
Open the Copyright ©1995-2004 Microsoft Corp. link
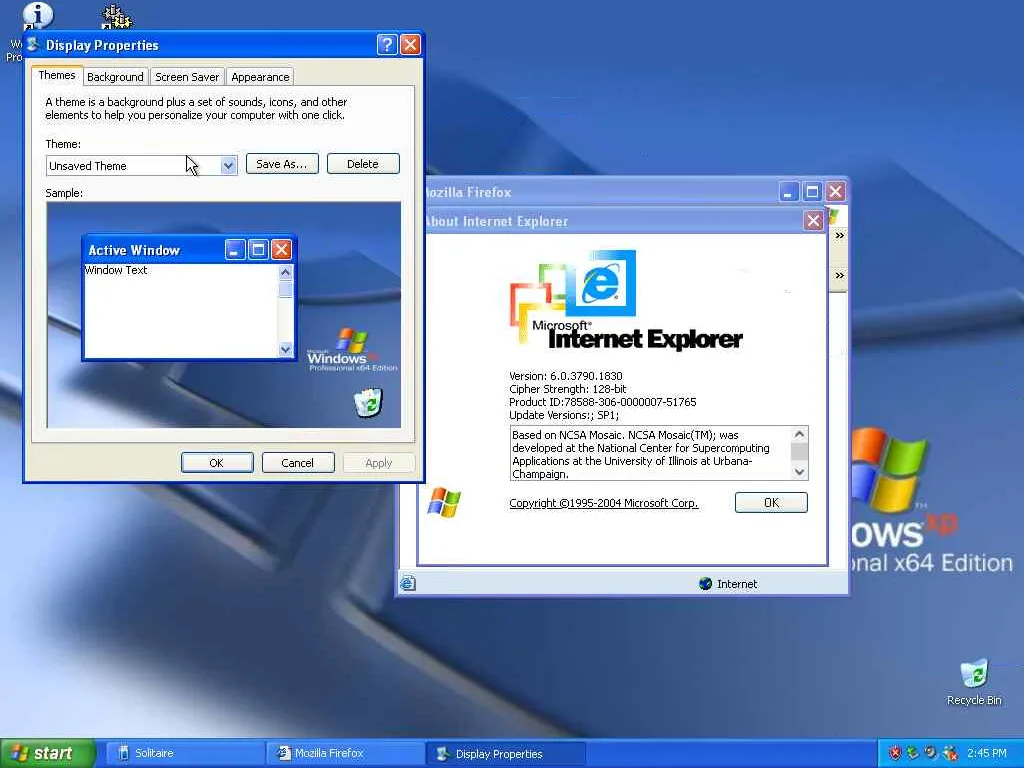[603, 503]
